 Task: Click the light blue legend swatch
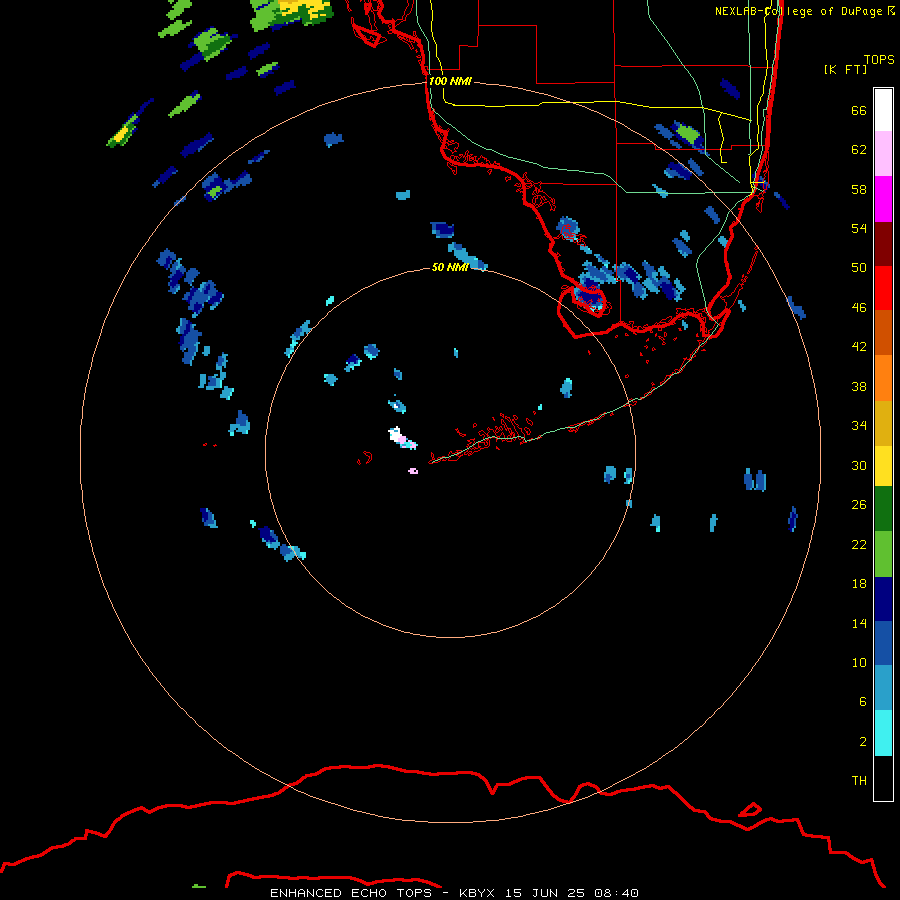tap(883, 688)
